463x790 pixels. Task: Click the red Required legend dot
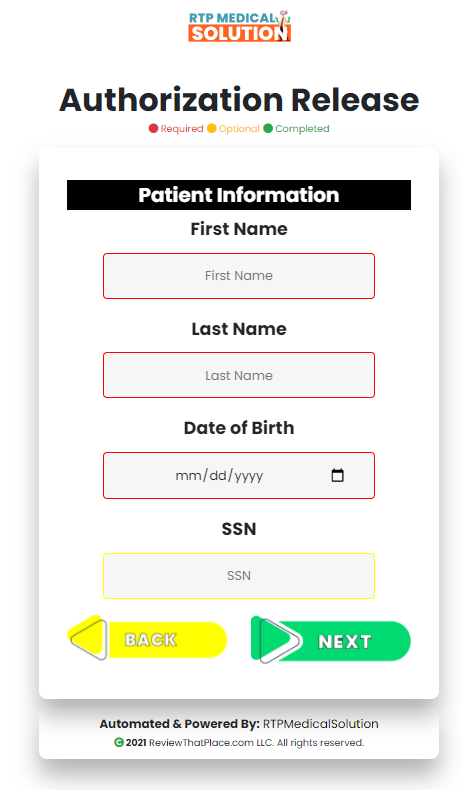[153, 128]
